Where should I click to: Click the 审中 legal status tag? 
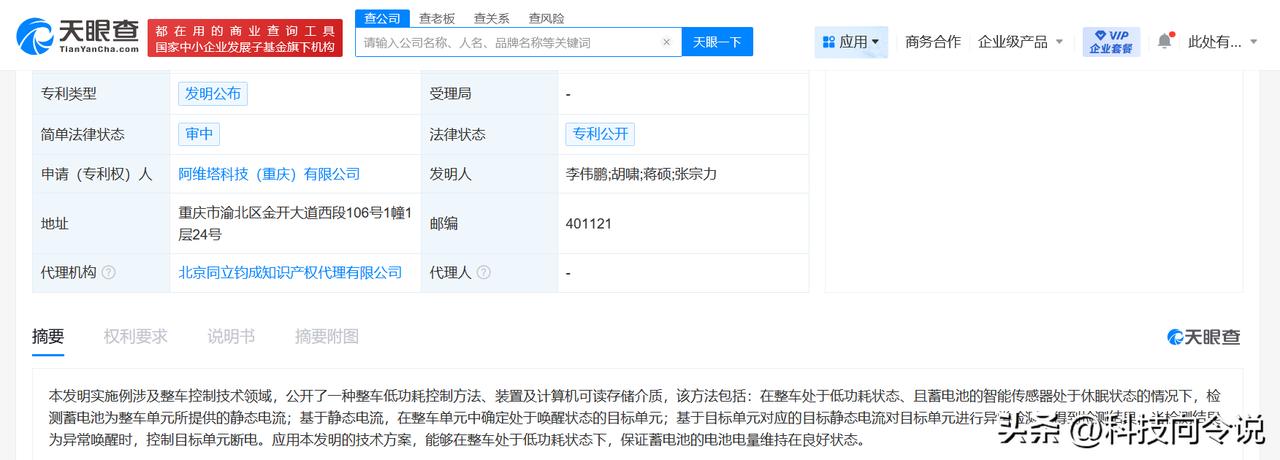coord(199,134)
